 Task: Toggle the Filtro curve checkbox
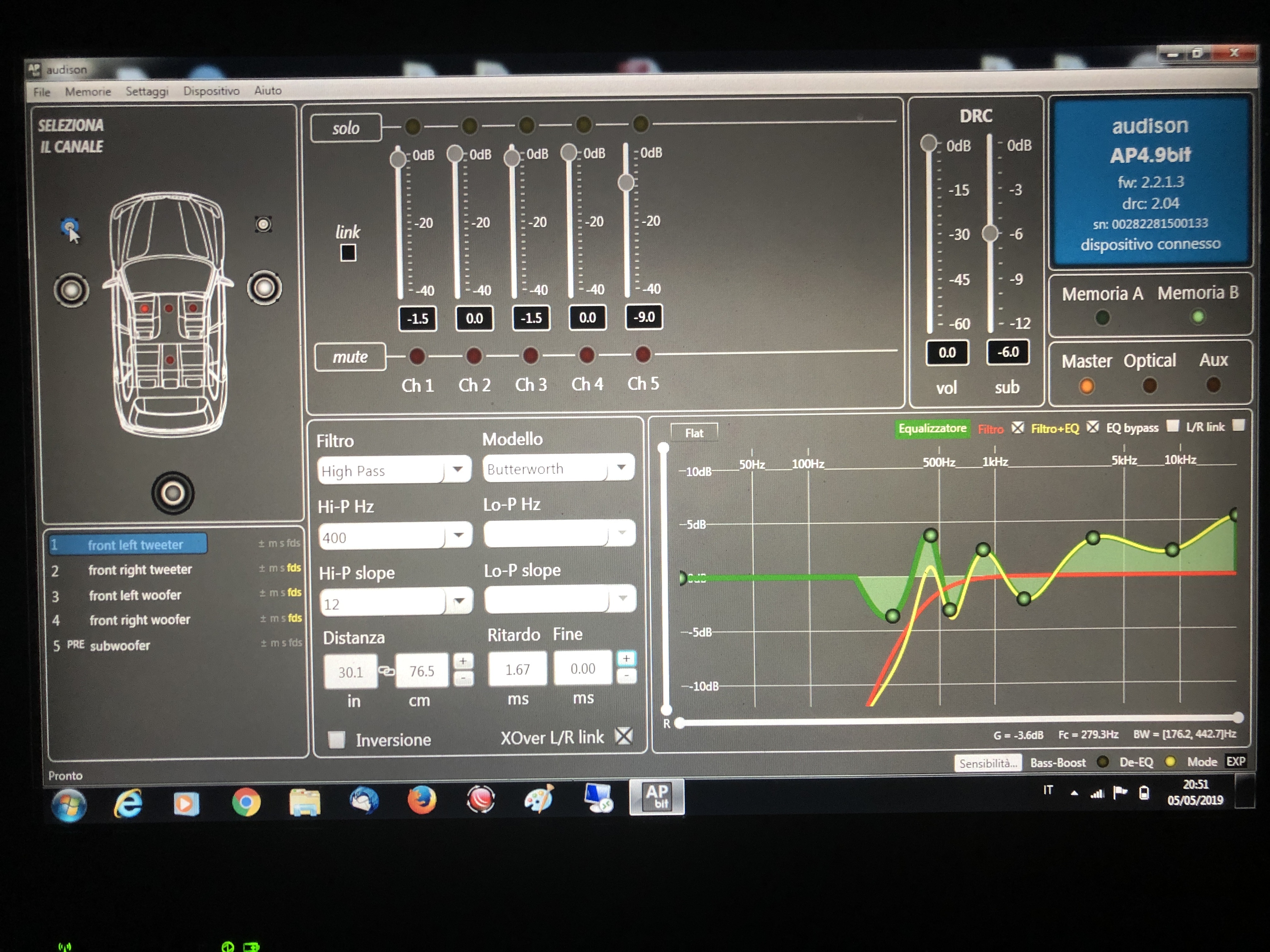(x=1017, y=428)
